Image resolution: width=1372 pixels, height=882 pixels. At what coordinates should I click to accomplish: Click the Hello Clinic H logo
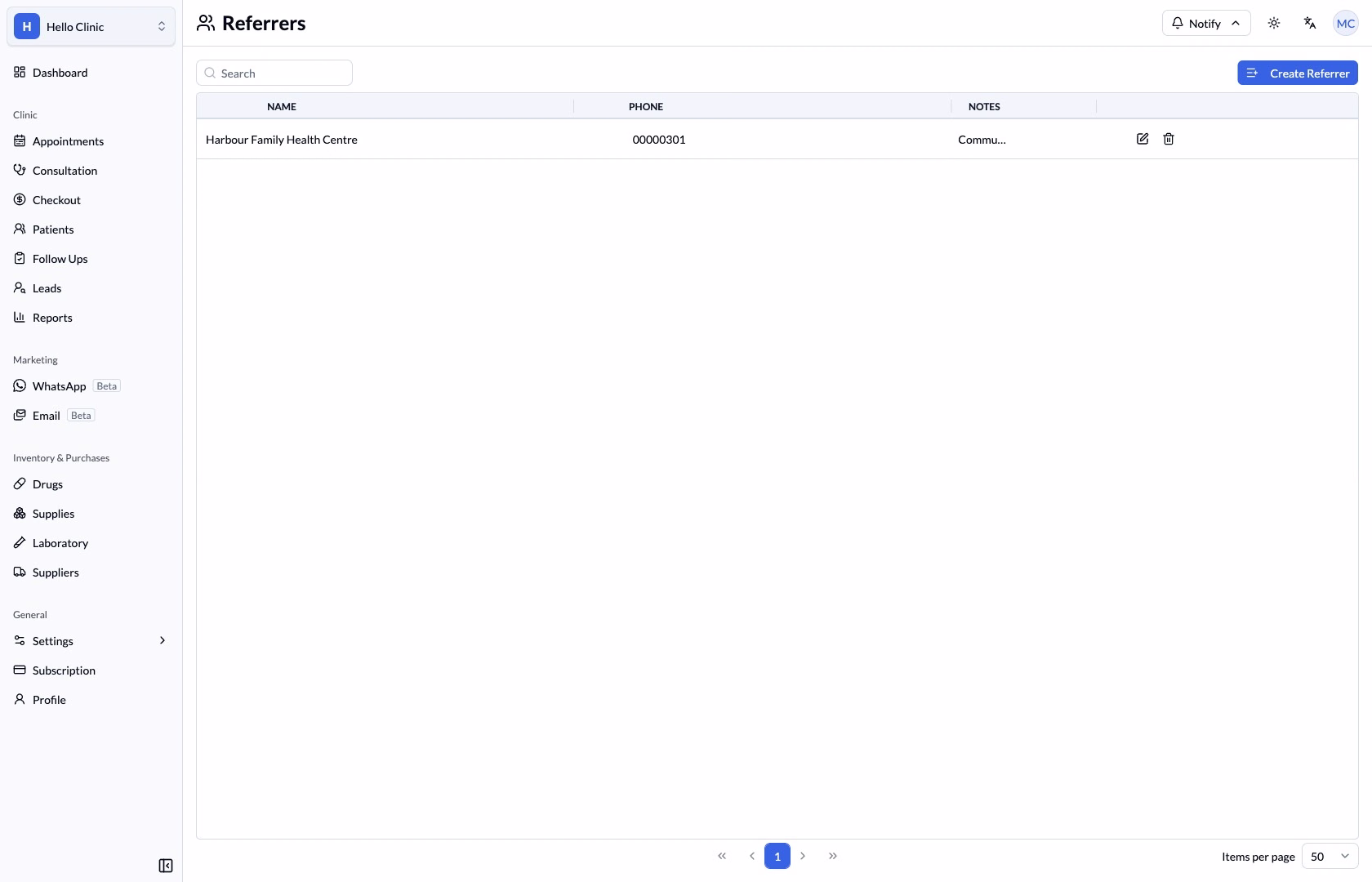click(x=27, y=26)
